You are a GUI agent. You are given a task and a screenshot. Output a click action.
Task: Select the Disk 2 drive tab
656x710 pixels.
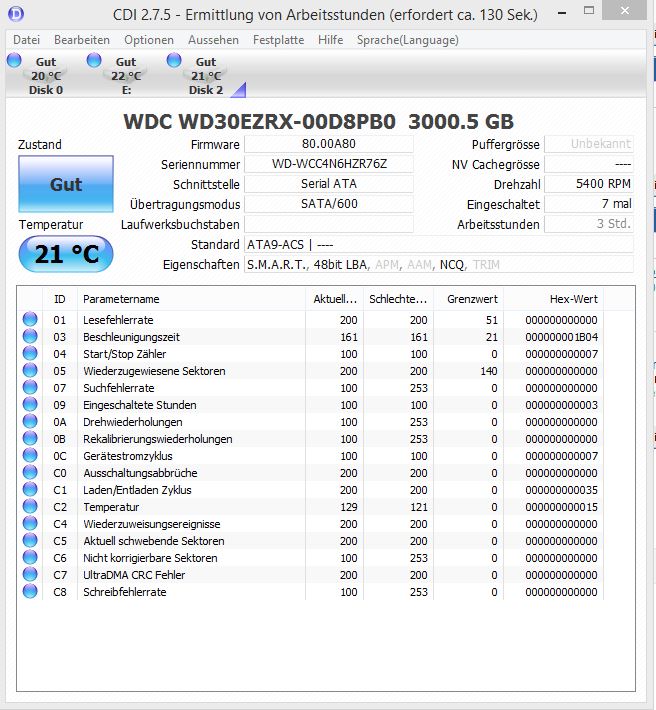click(206, 76)
